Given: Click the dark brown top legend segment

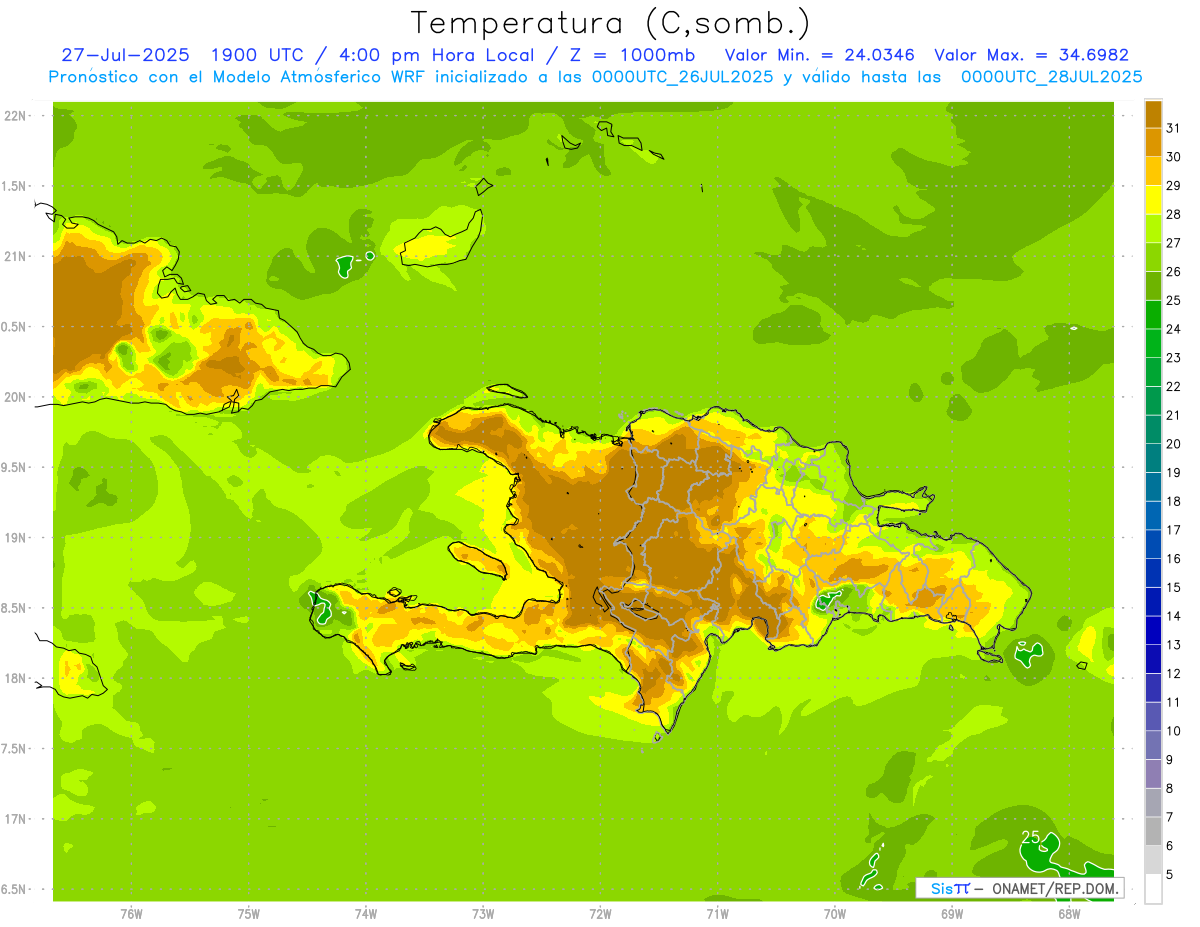Looking at the screenshot, I should click(1153, 114).
